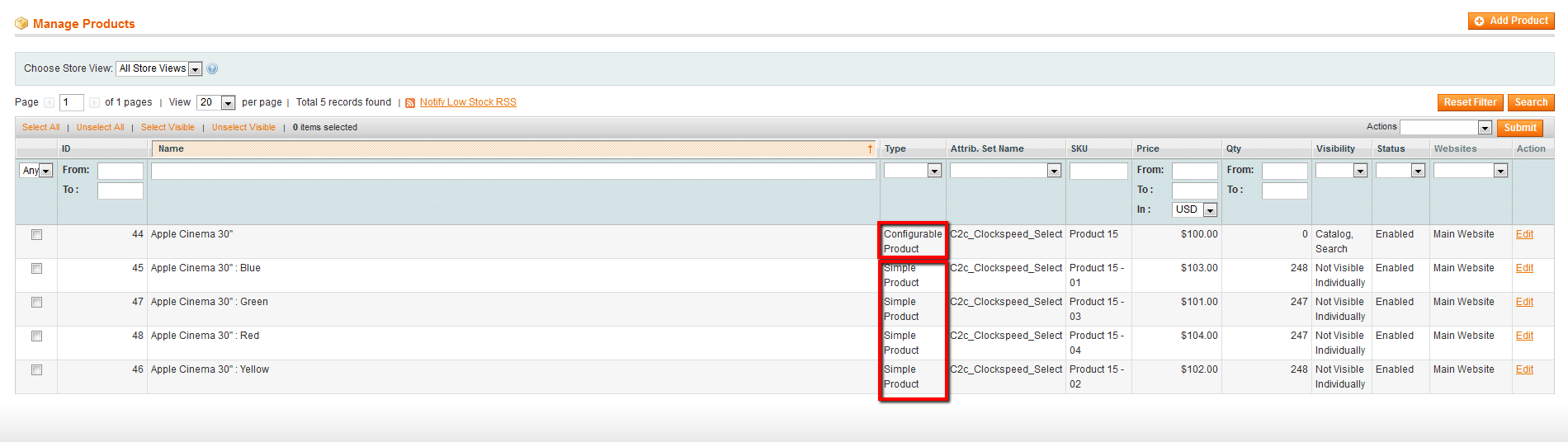Open the All Store Views dropdown

click(x=158, y=69)
